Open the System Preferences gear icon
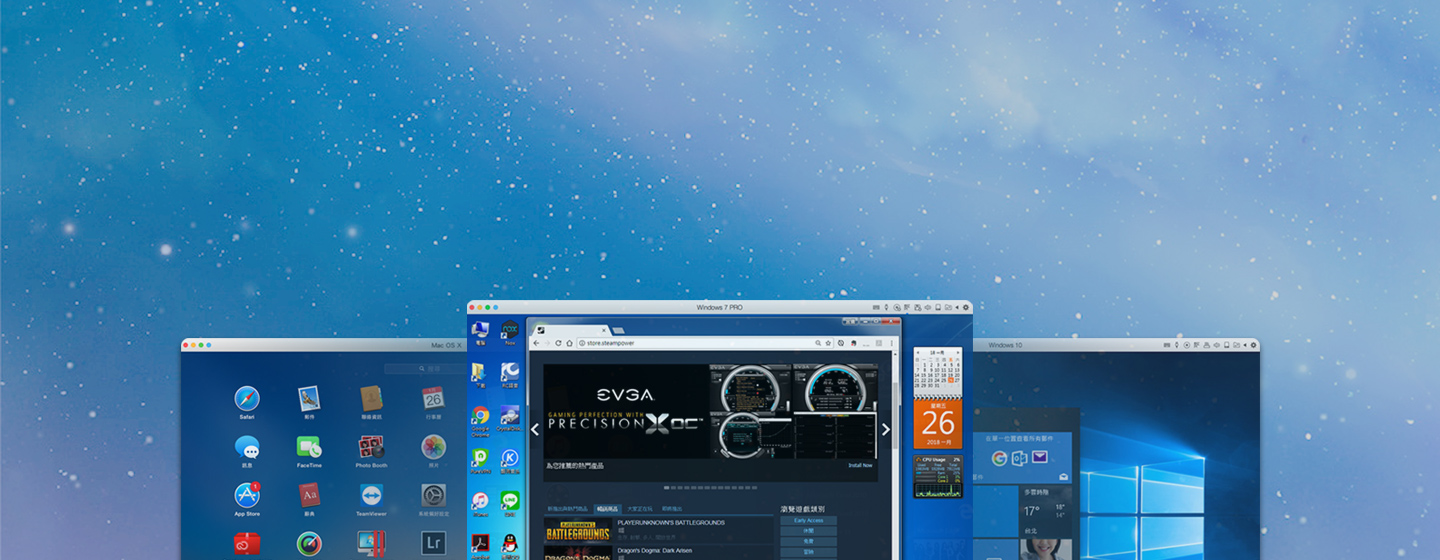 coord(433,495)
